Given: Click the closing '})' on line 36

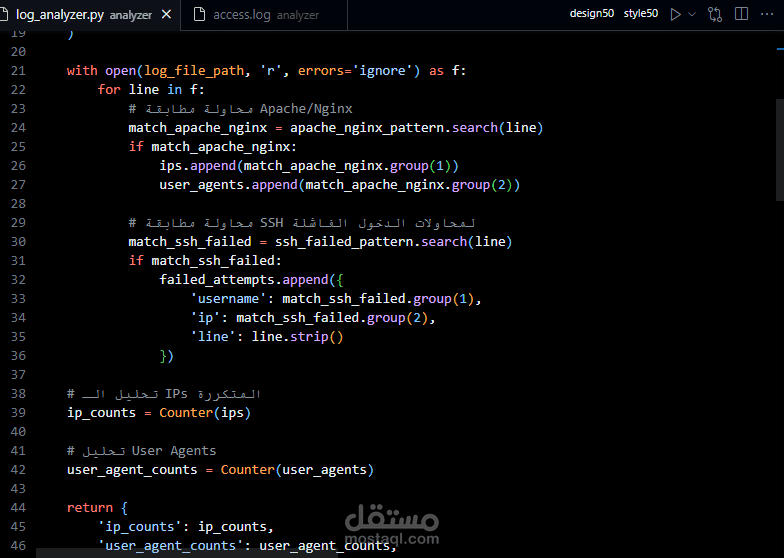Looking at the screenshot, I should pyautogui.click(x=166, y=356).
